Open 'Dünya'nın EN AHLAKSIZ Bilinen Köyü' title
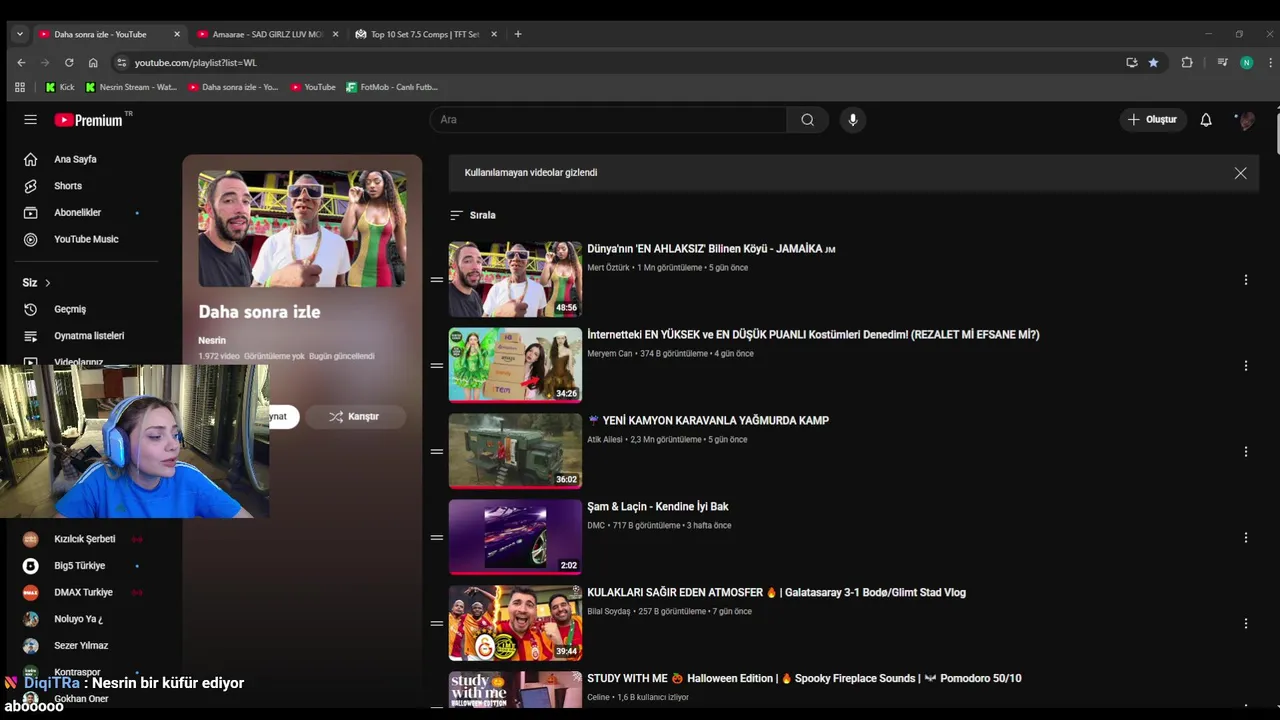Image resolution: width=1280 pixels, height=720 pixels. [x=711, y=249]
